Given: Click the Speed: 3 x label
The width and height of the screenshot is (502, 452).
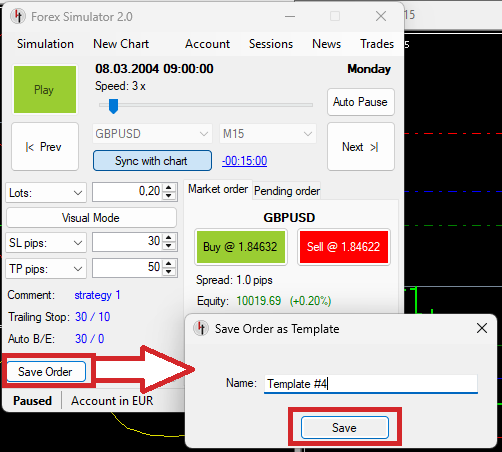Looking at the screenshot, I should (x=120, y=86).
